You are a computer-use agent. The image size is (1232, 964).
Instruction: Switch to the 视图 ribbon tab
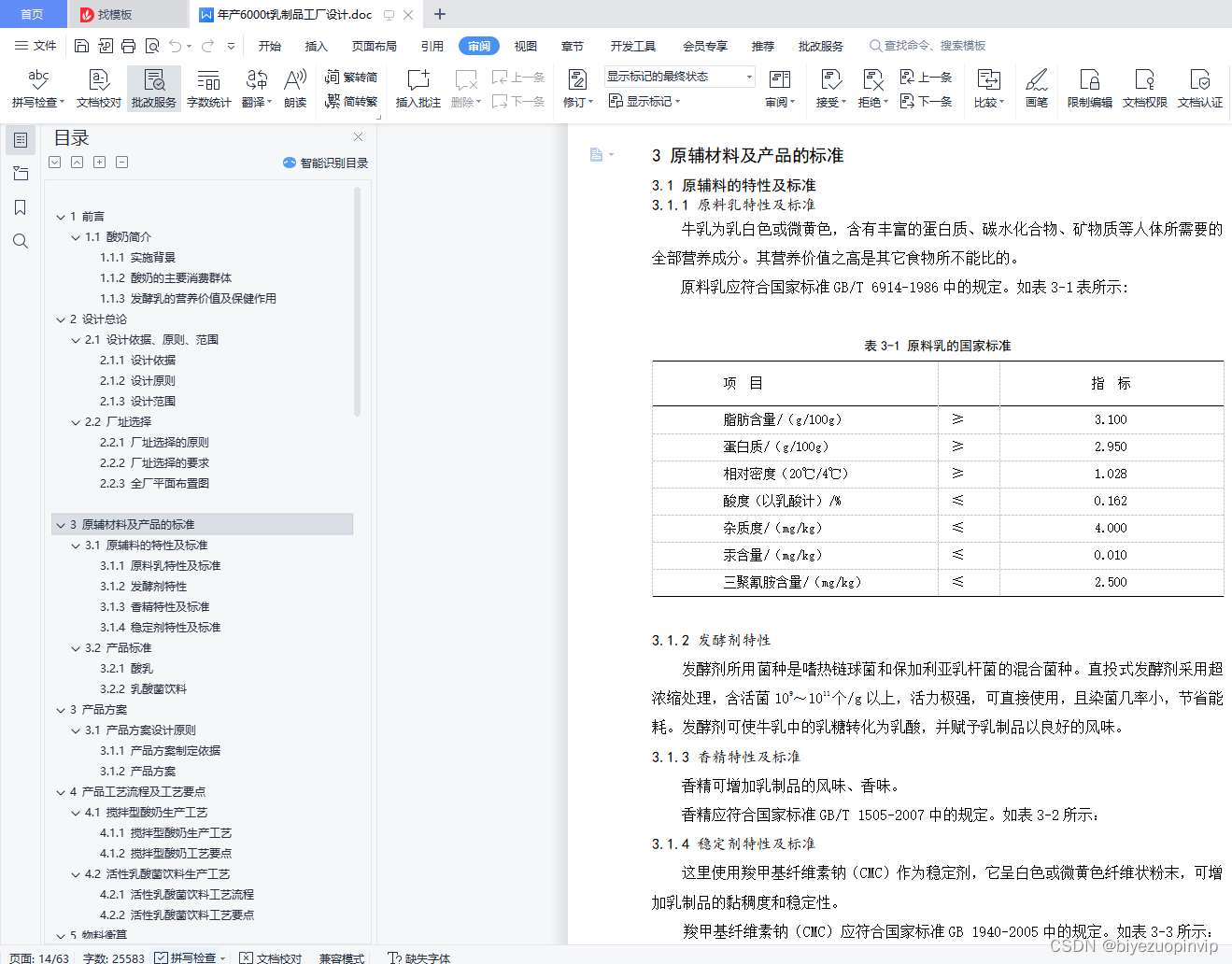point(526,46)
